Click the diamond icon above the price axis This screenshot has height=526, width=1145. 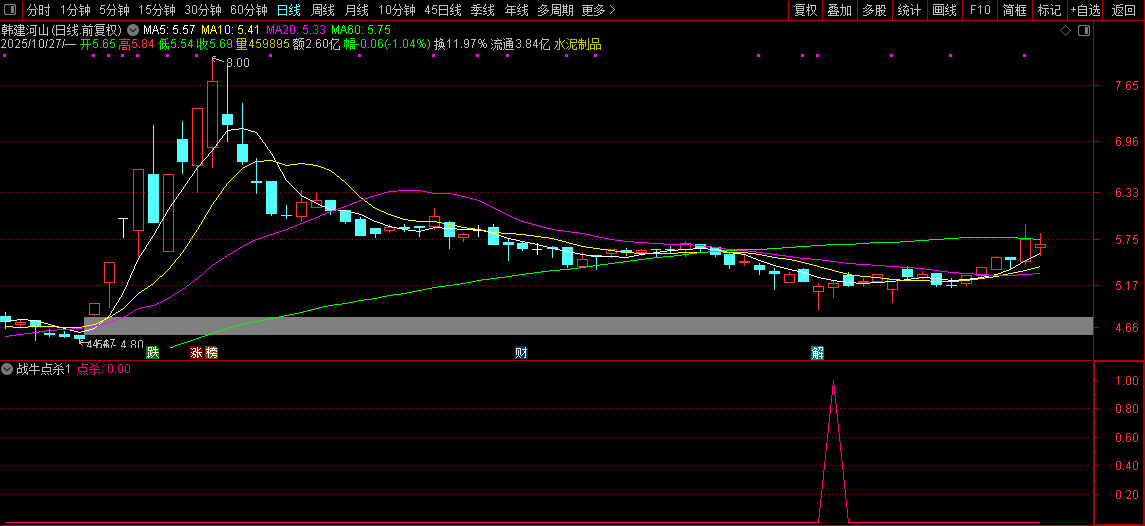click(1066, 32)
